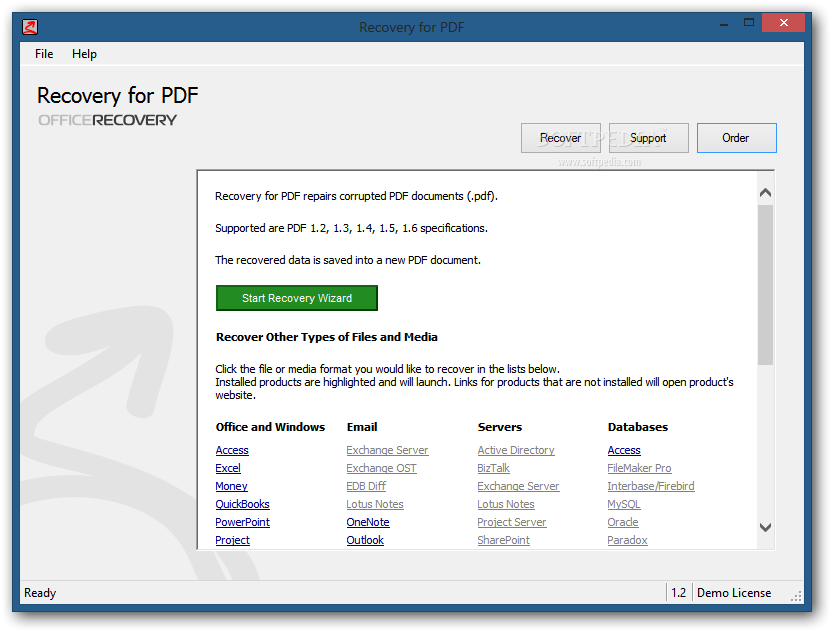This screenshot has width=832, height=632.
Task: Close the Recovery for PDF window
Action: pyautogui.click(x=784, y=23)
